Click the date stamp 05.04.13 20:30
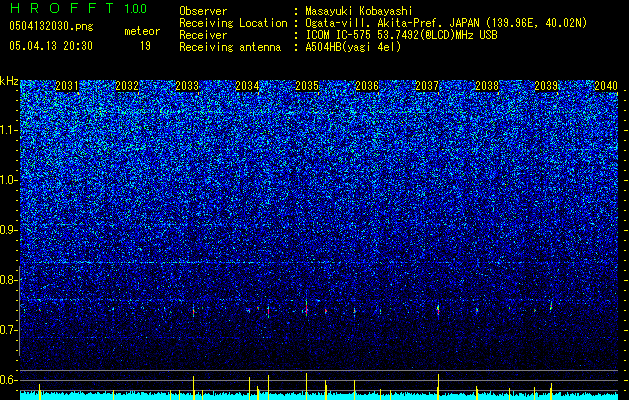 pyautogui.click(x=51, y=46)
